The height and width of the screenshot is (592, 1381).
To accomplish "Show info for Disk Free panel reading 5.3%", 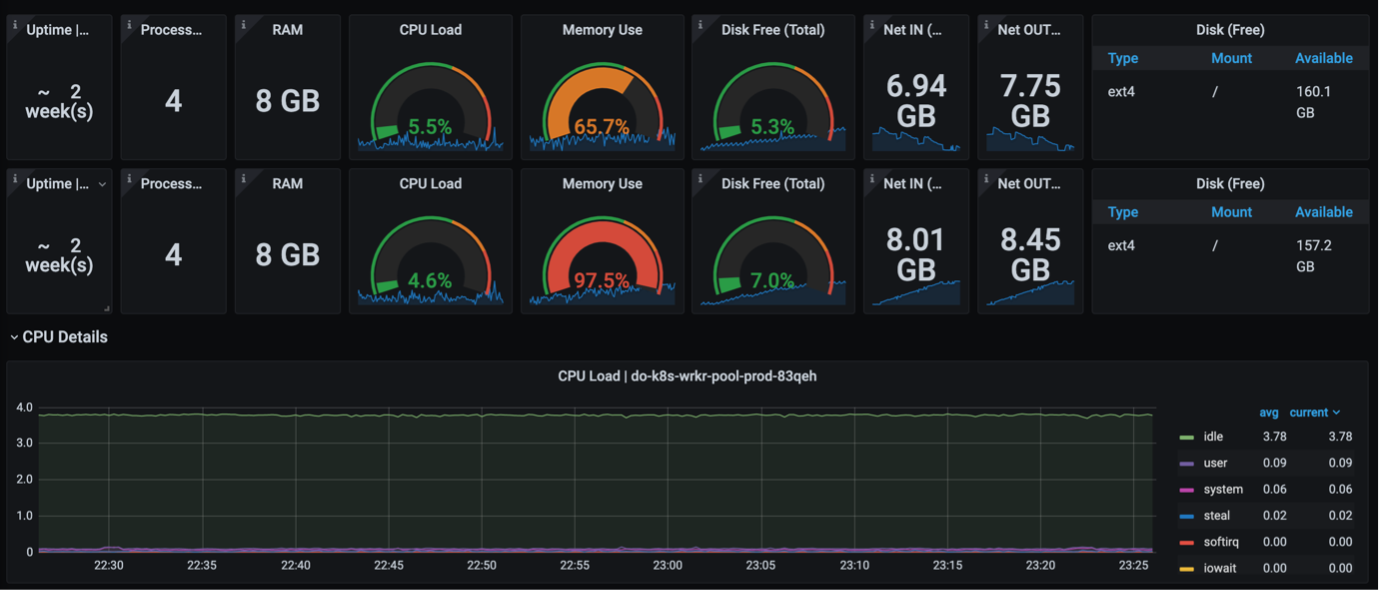I will [701, 24].
